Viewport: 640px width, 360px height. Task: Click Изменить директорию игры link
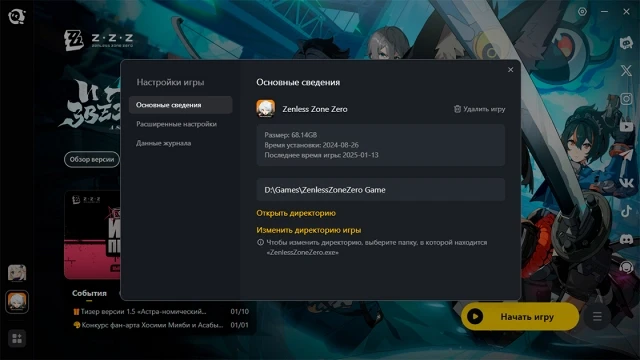(x=309, y=230)
